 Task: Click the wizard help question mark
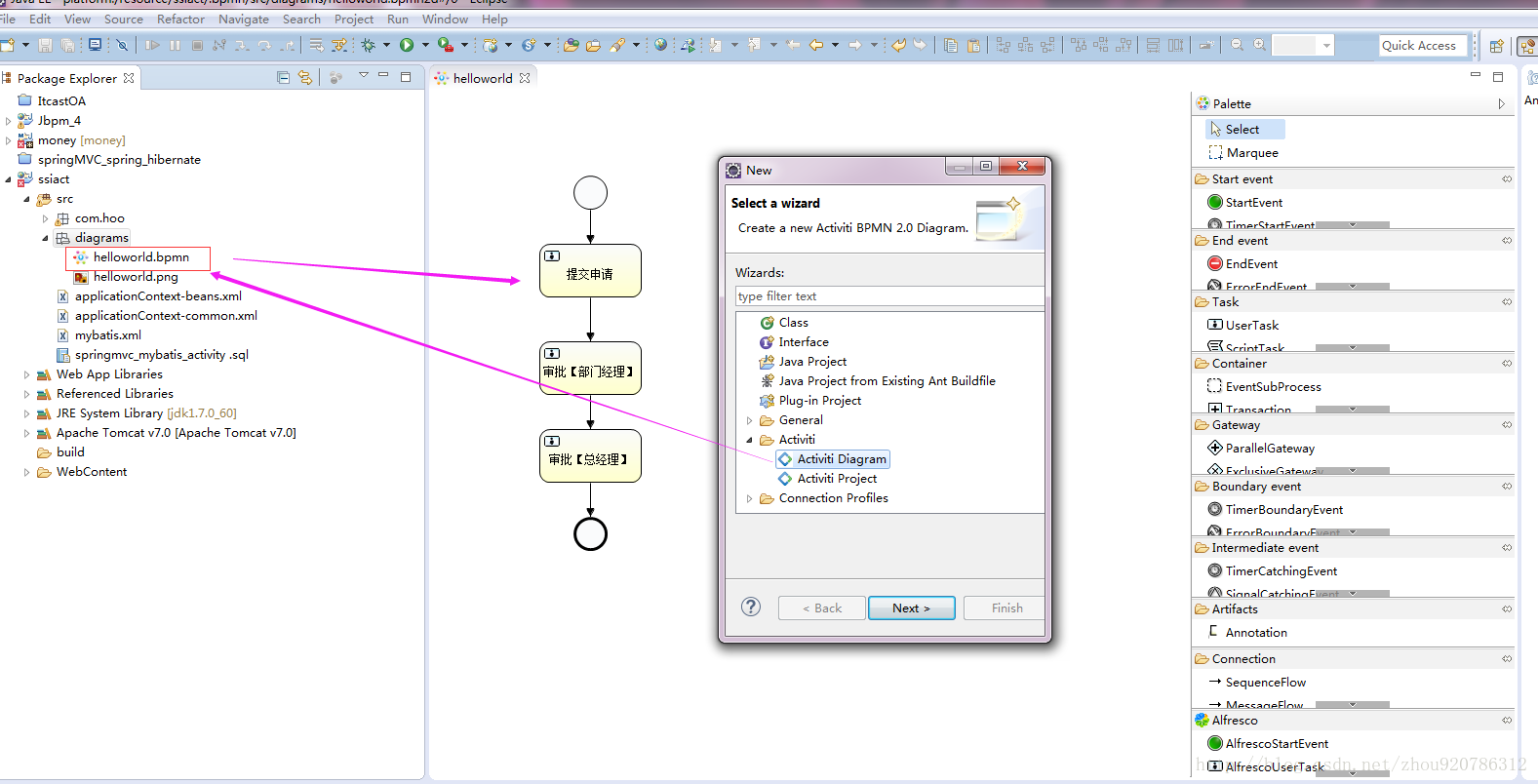(x=751, y=607)
